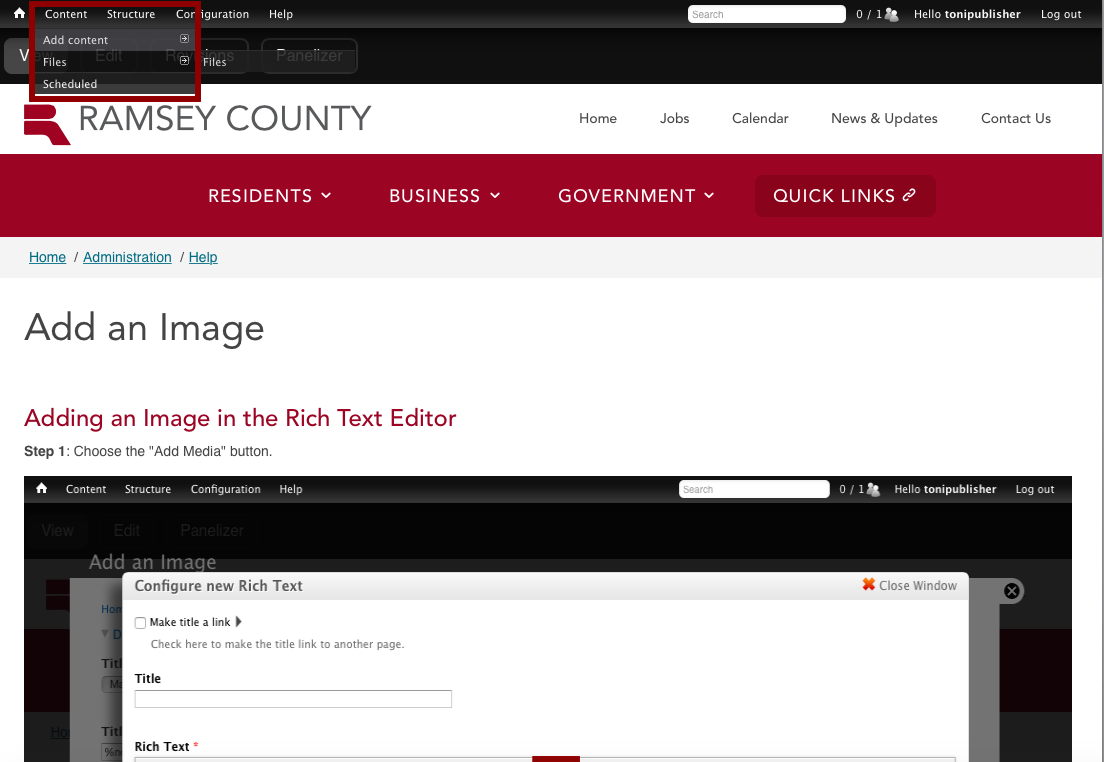1104x762 pixels.
Task: Click Structure in the tutorial screenshot toolbar
Action: [x=148, y=489]
